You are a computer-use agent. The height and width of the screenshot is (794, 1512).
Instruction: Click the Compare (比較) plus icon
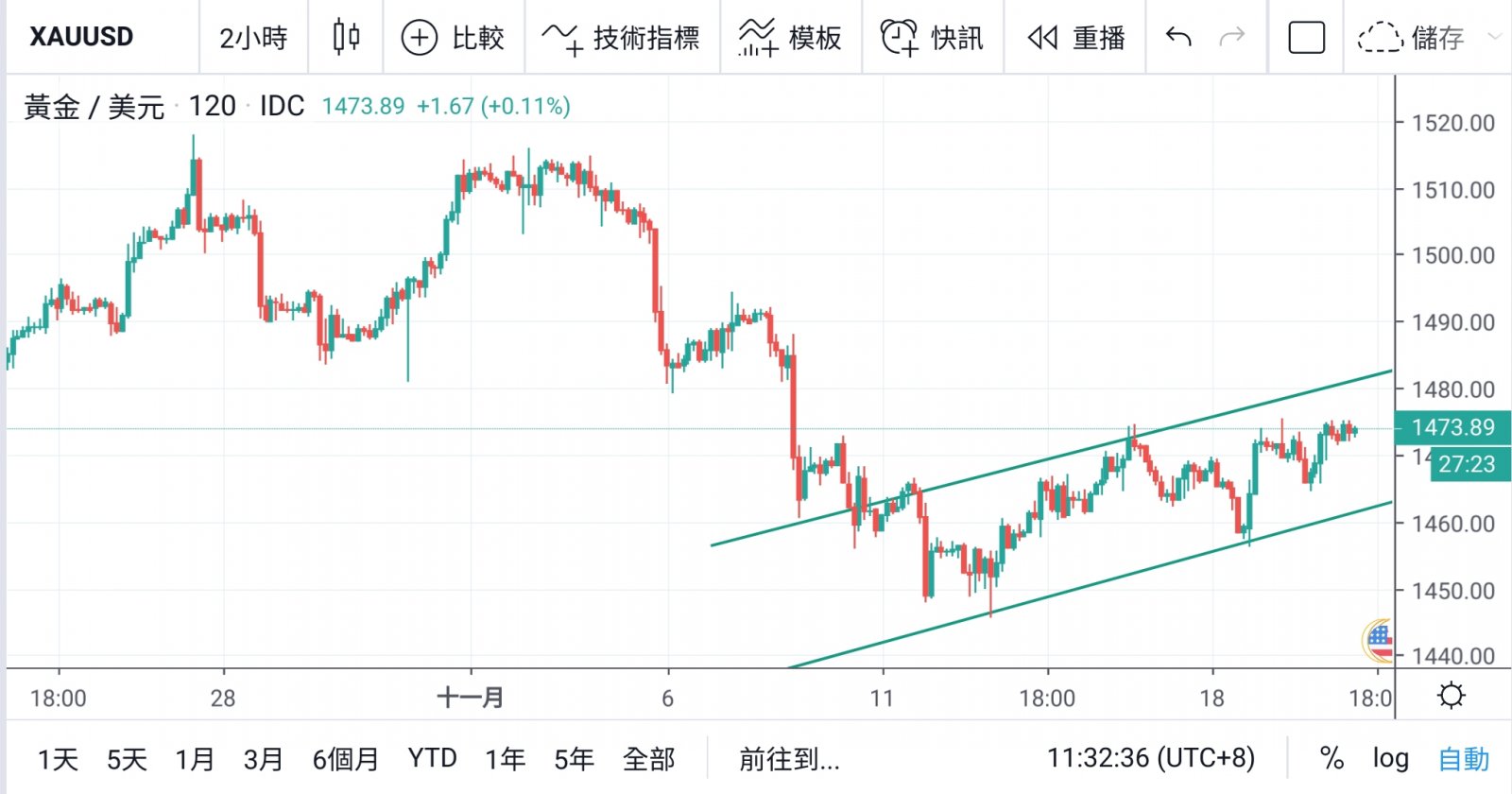click(x=419, y=38)
